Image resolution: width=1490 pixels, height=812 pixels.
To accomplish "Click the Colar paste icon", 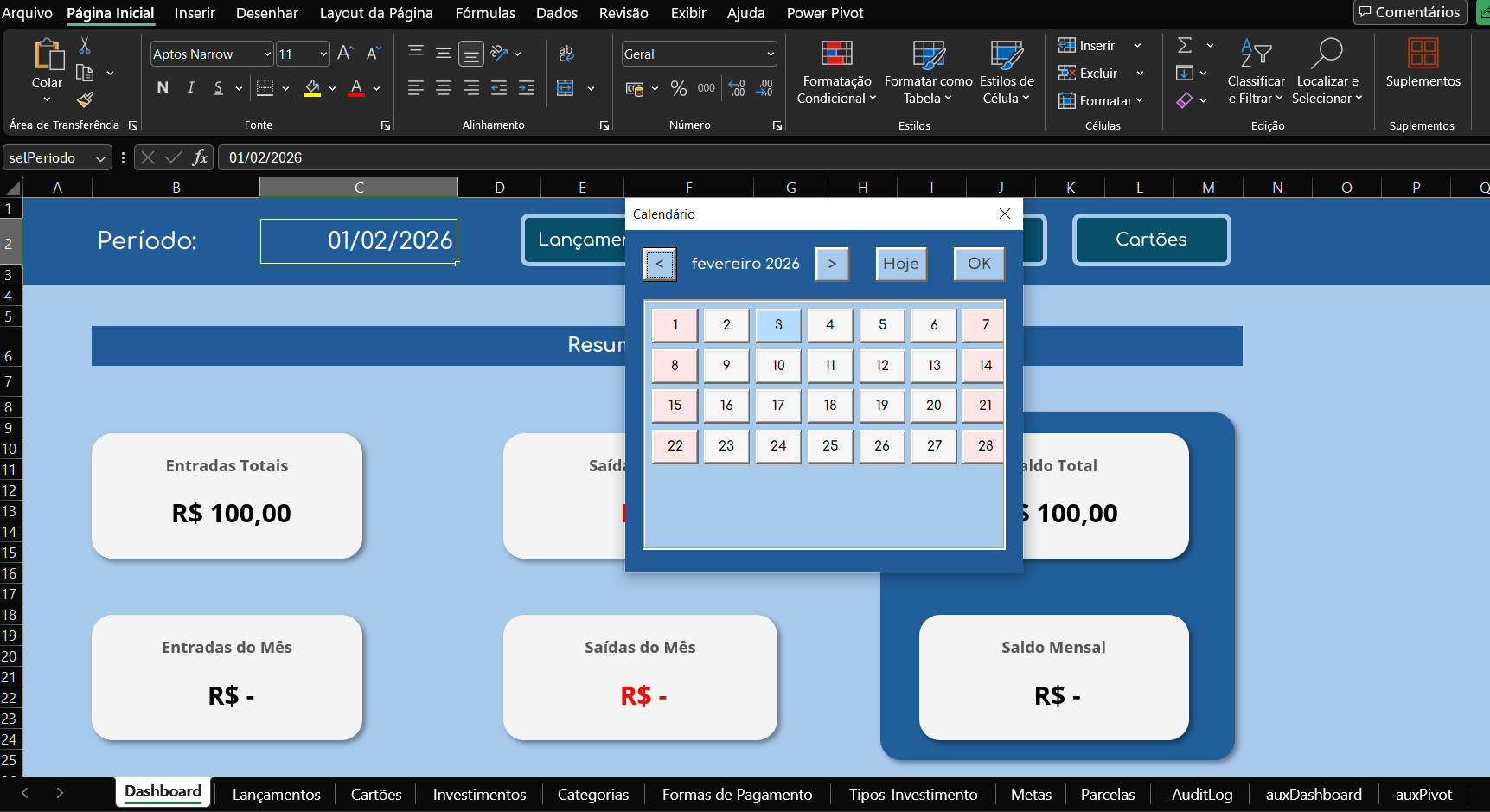I will point(48,54).
